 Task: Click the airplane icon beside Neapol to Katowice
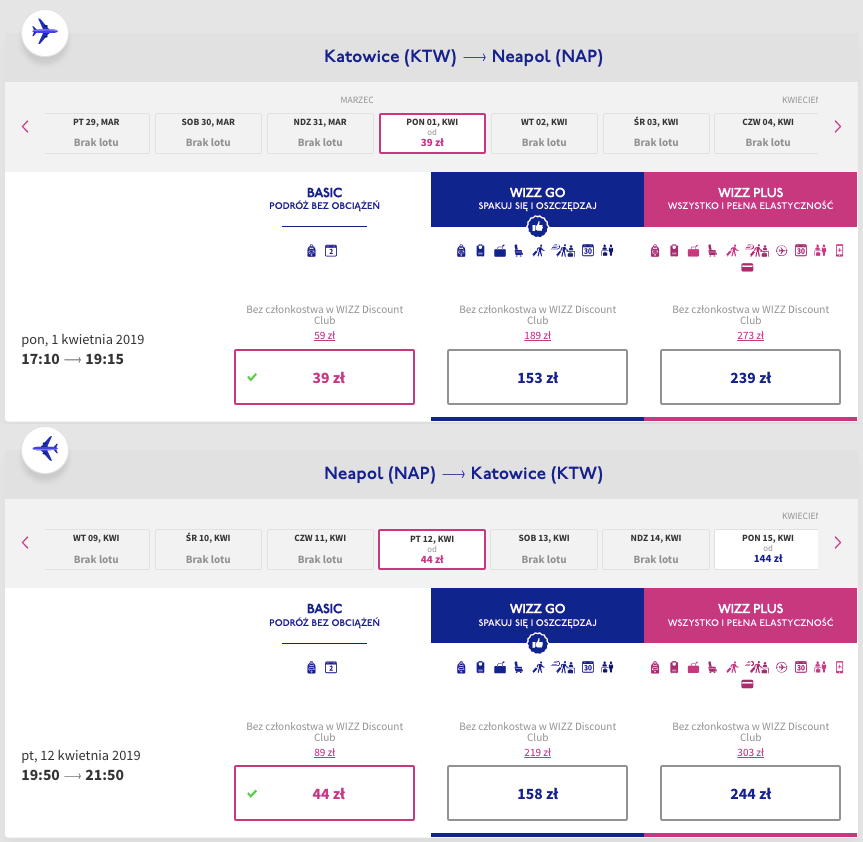tap(45, 448)
